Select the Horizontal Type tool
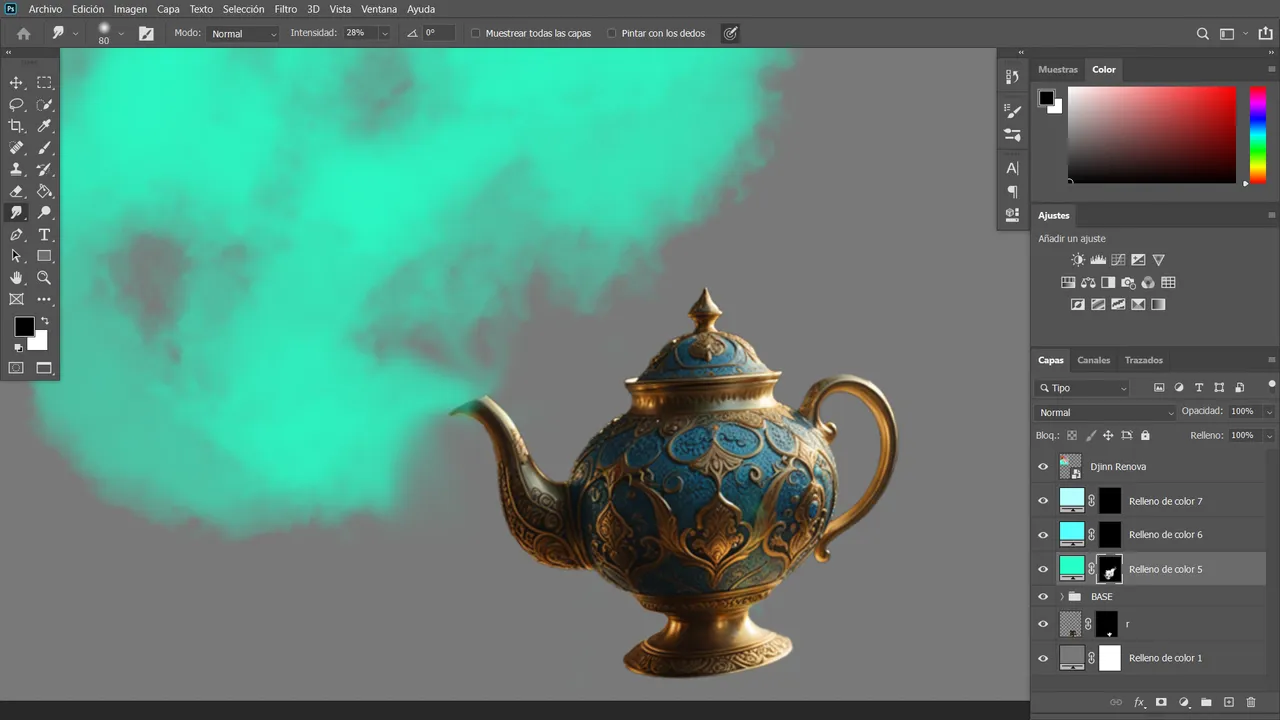Screen dimensions: 1280x720 click(x=44, y=235)
